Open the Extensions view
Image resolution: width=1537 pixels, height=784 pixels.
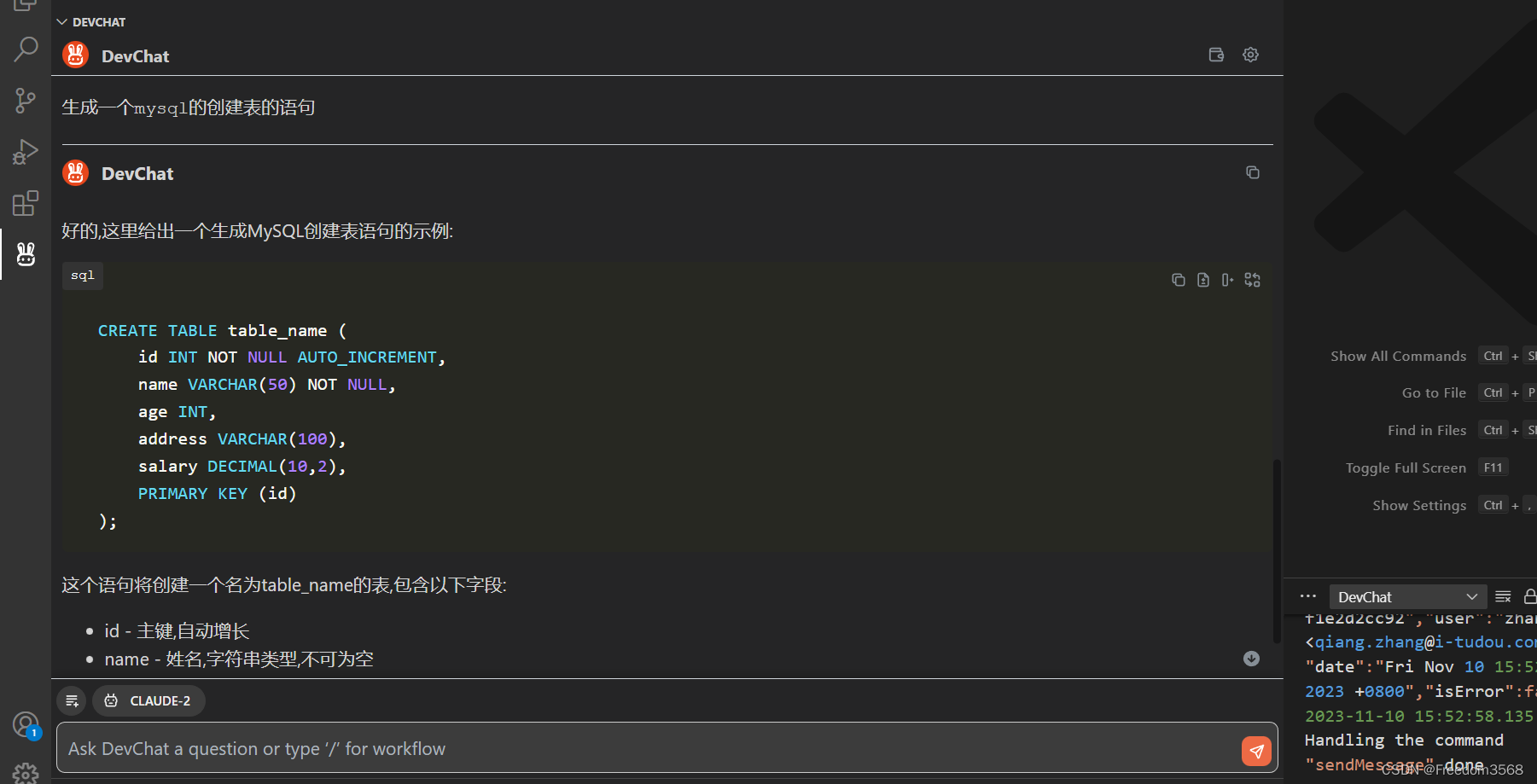[26, 203]
